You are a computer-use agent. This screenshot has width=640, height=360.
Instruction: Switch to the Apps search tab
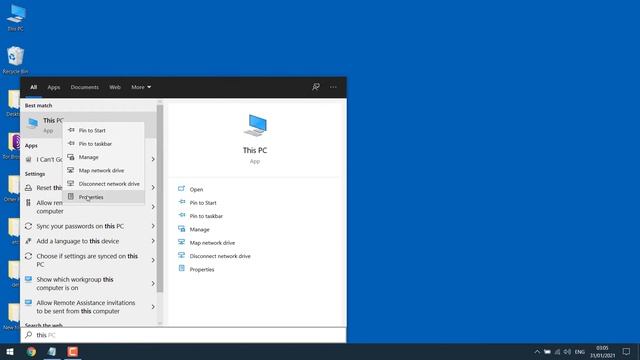(53, 87)
